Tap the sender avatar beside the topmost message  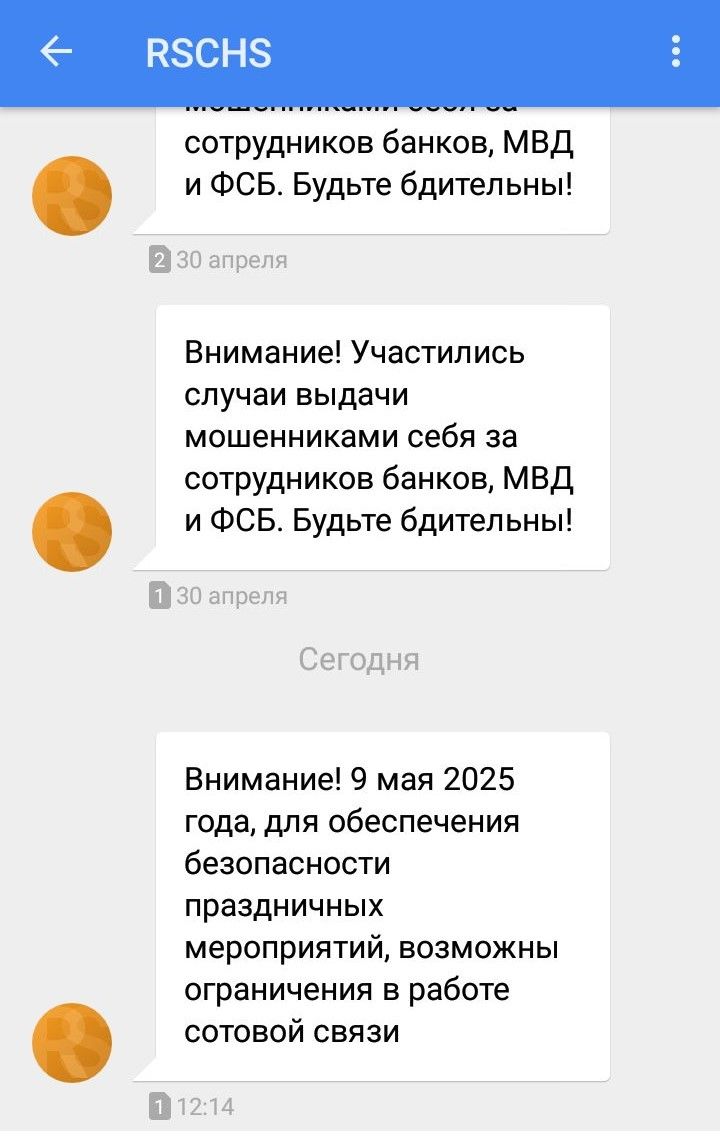[72, 196]
